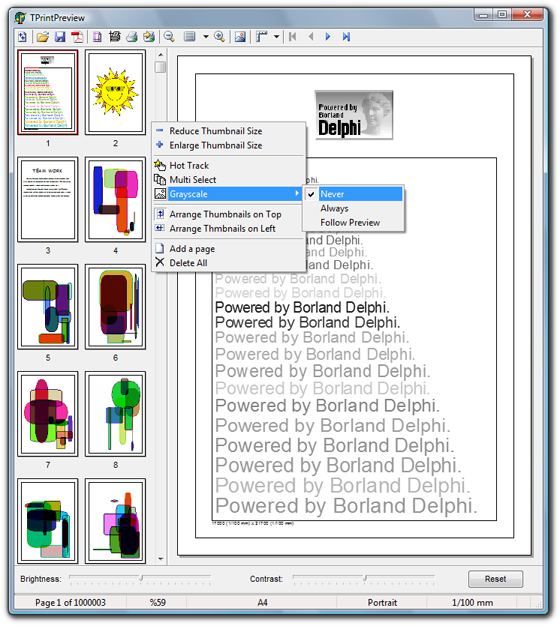This screenshot has height=626, width=560.
Task: Zoom out with the magnifier minus icon
Action: (169, 37)
